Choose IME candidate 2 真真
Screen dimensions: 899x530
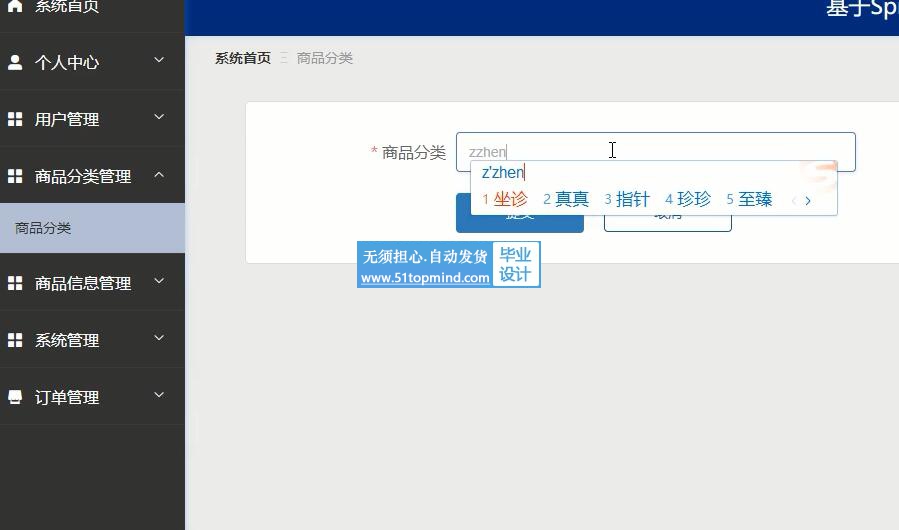pos(566,199)
